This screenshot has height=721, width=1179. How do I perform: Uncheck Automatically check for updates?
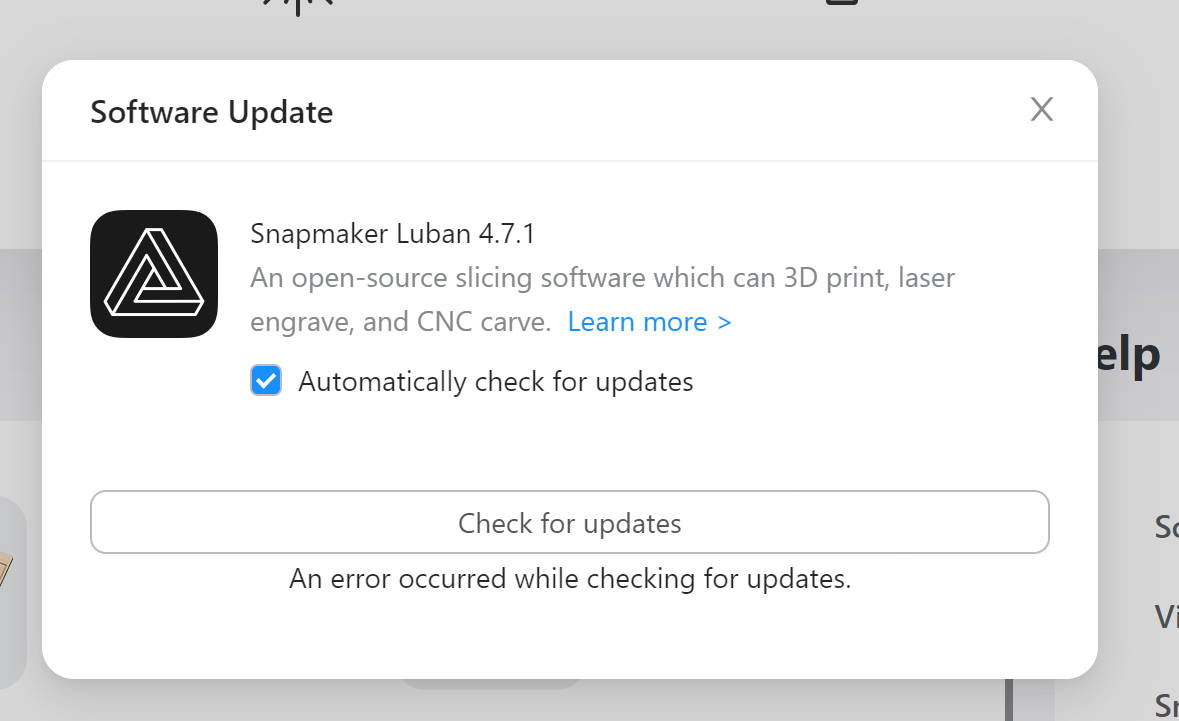(266, 381)
